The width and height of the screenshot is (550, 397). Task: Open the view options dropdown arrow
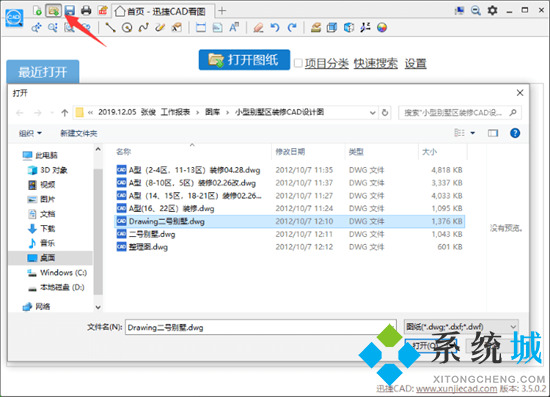[472, 133]
